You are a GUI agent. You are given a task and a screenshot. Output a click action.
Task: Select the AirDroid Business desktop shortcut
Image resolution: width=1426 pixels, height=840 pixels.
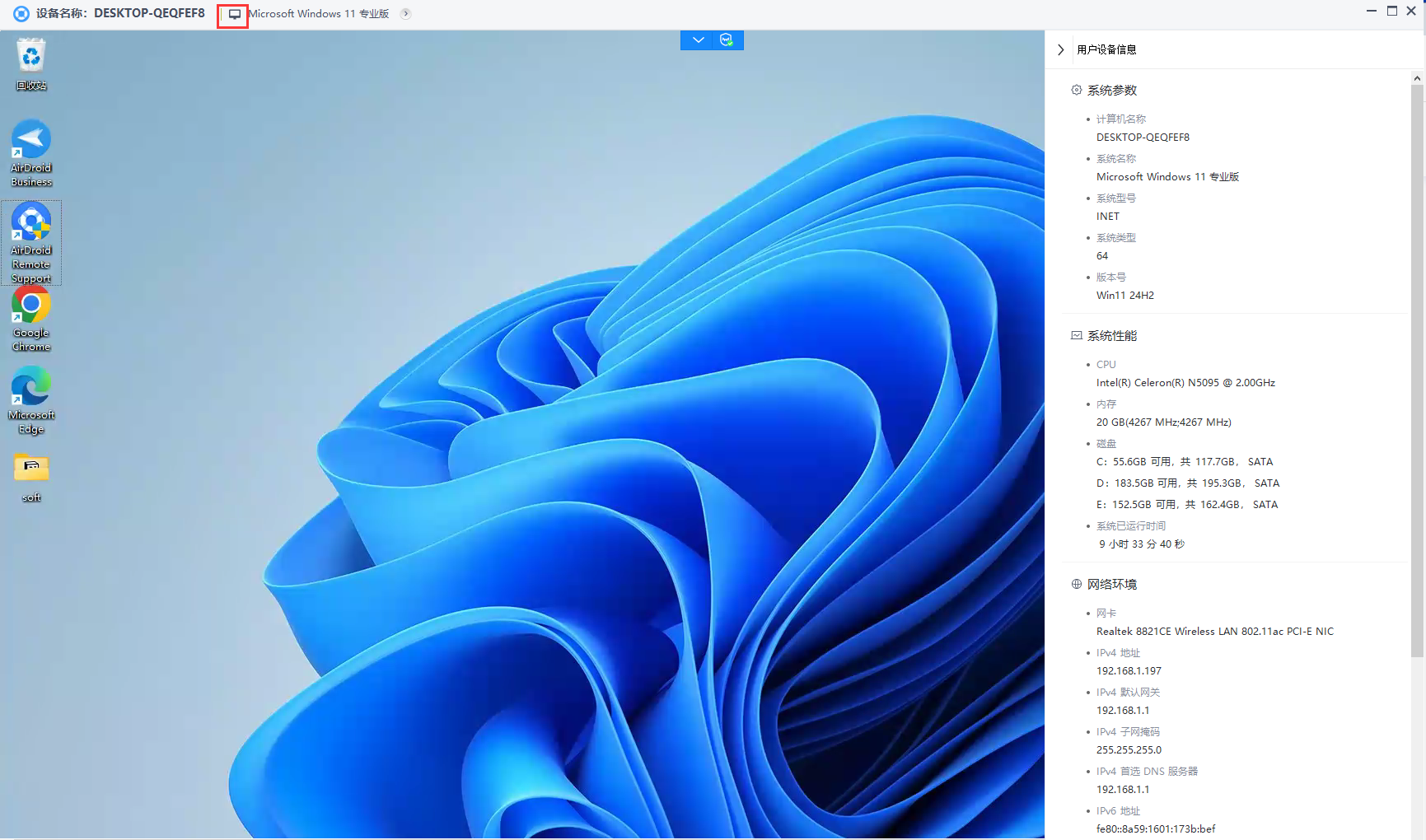(x=31, y=153)
